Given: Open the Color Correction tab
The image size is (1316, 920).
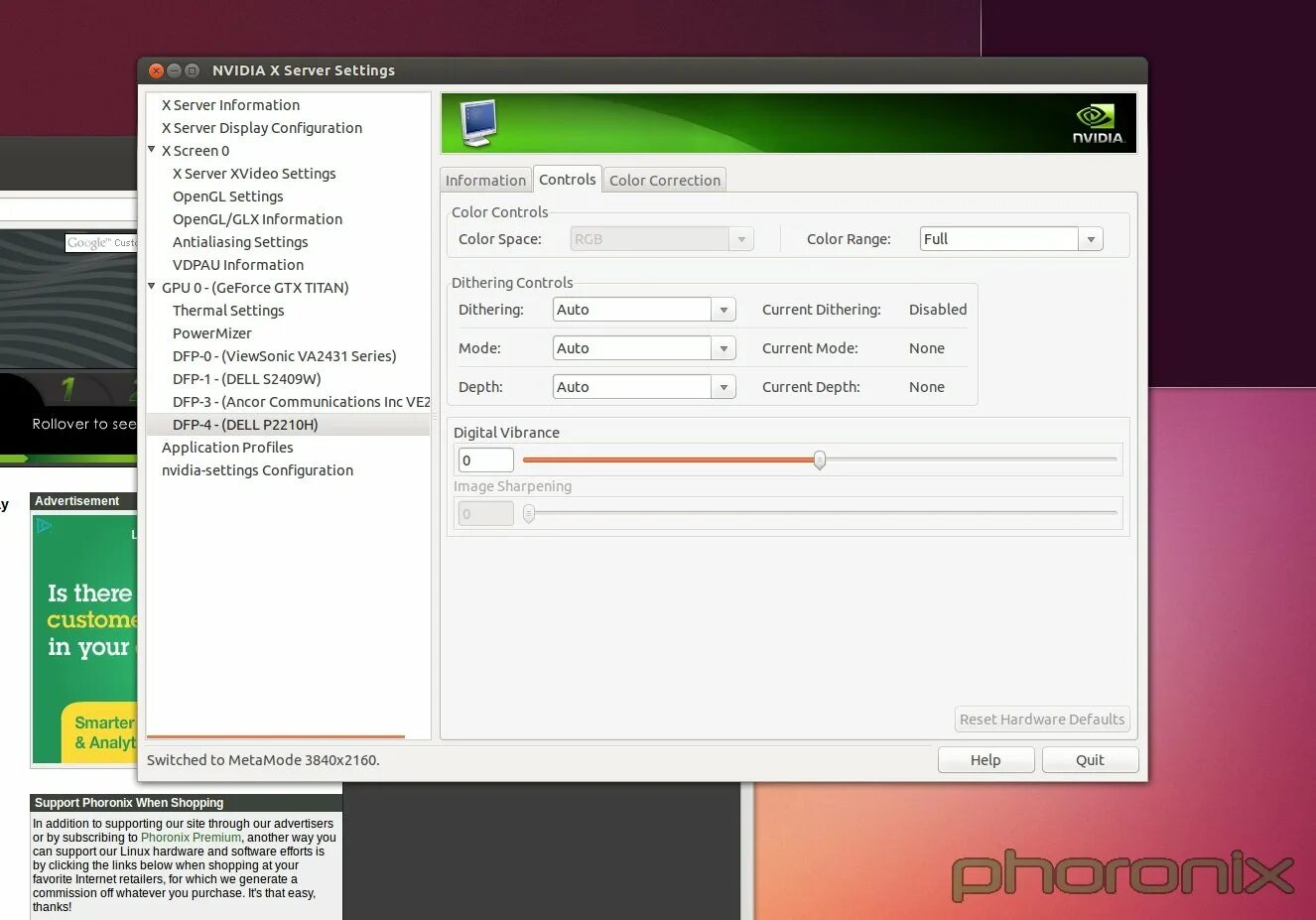Looking at the screenshot, I should [x=665, y=180].
